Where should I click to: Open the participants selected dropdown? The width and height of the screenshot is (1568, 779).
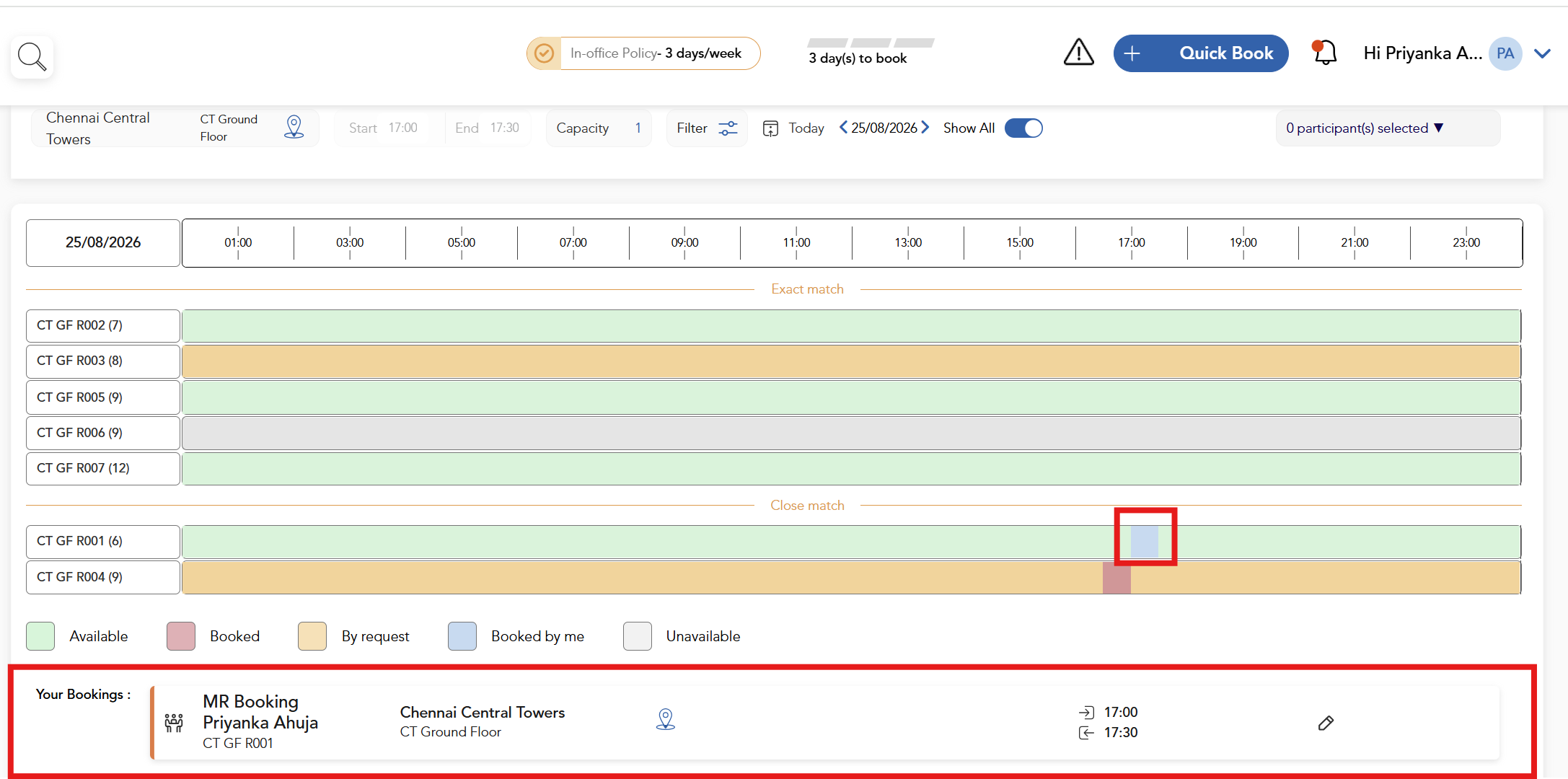tap(1388, 128)
